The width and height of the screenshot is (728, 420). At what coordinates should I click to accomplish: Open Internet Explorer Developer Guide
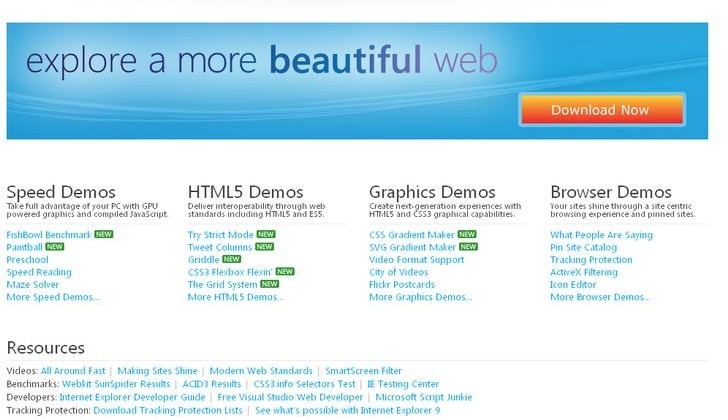click(132, 397)
